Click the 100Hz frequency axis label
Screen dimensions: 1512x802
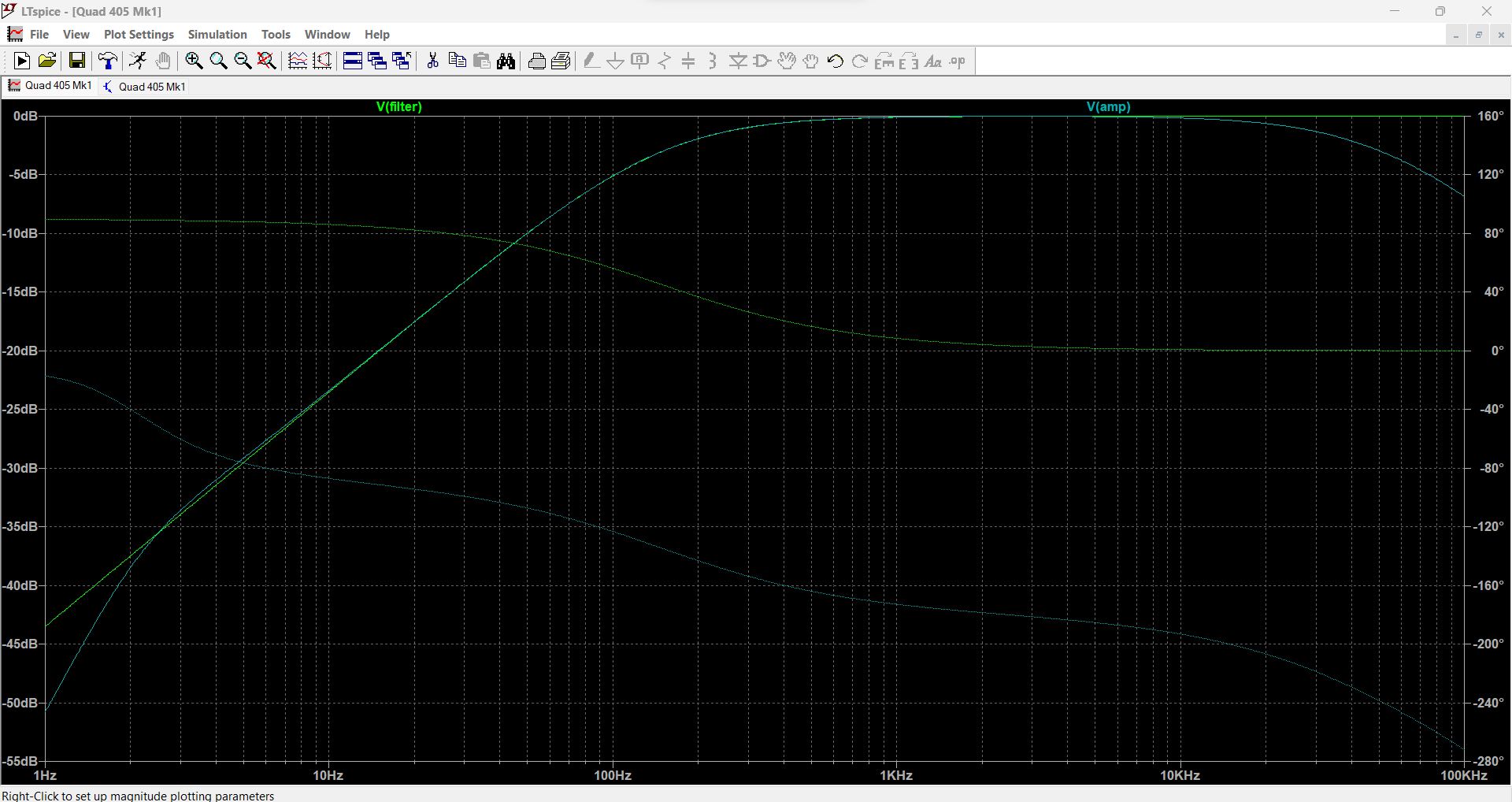[613, 775]
